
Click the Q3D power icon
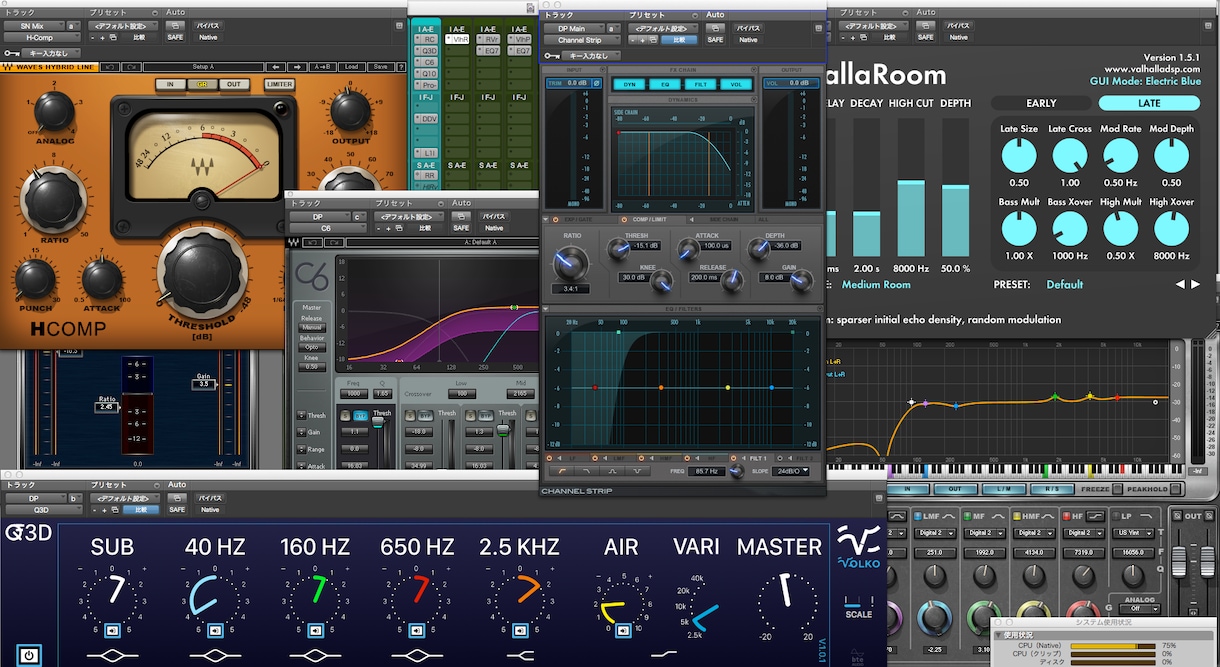click(x=29, y=655)
